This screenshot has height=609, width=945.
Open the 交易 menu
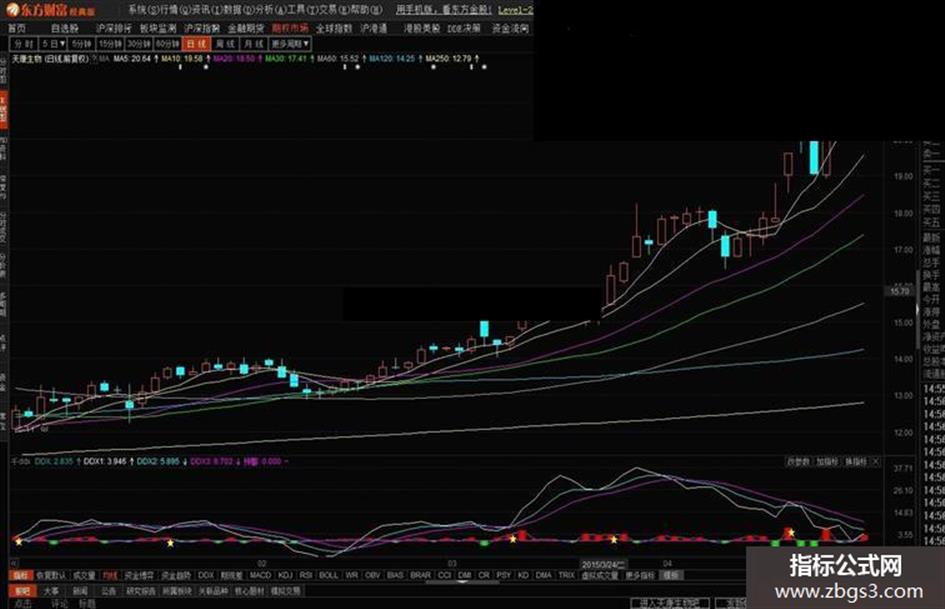click(x=335, y=10)
